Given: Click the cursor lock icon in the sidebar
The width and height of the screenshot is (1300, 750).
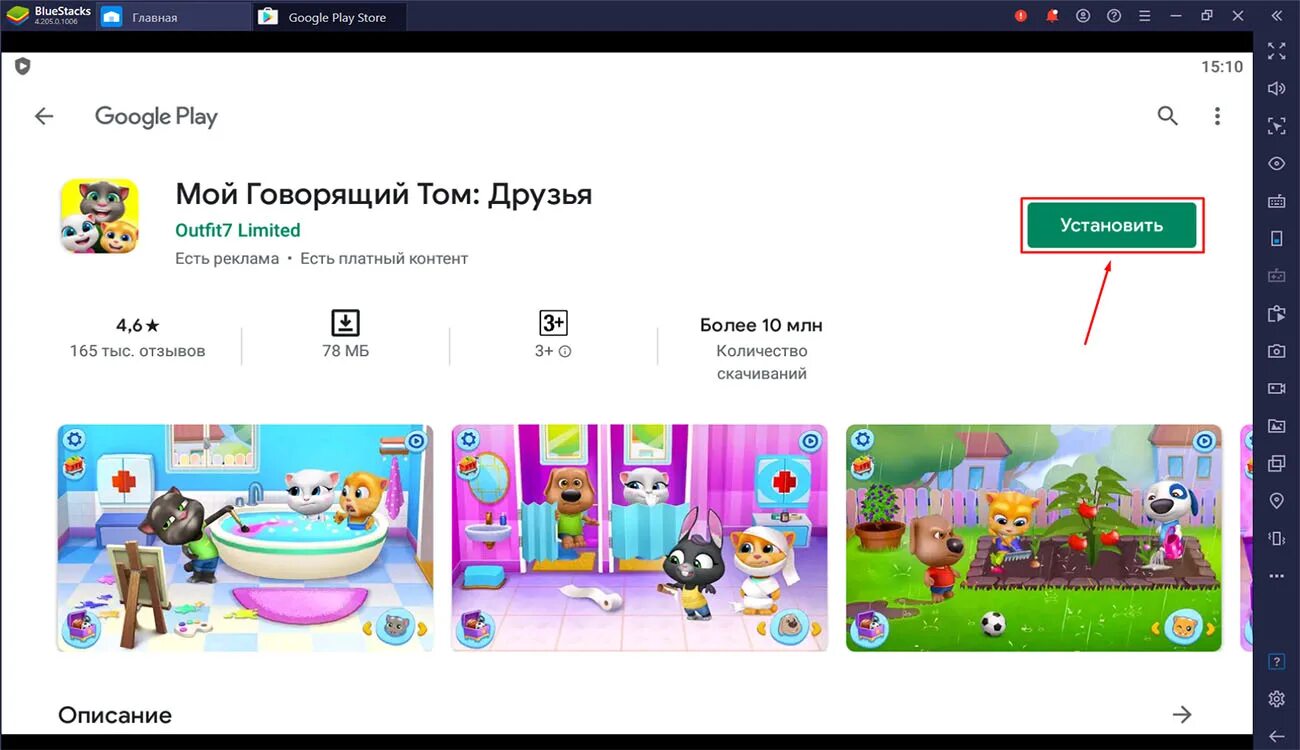Looking at the screenshot, I should click(x=1276, y=126).
